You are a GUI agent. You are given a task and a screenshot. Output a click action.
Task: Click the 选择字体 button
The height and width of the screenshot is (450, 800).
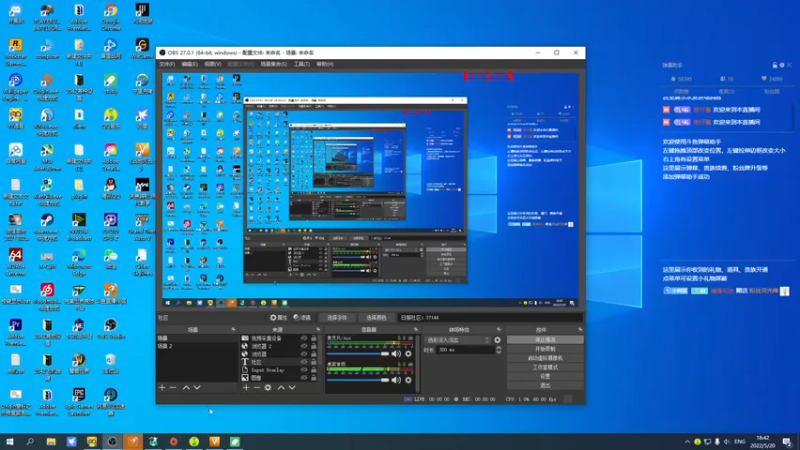pos(337,317)
